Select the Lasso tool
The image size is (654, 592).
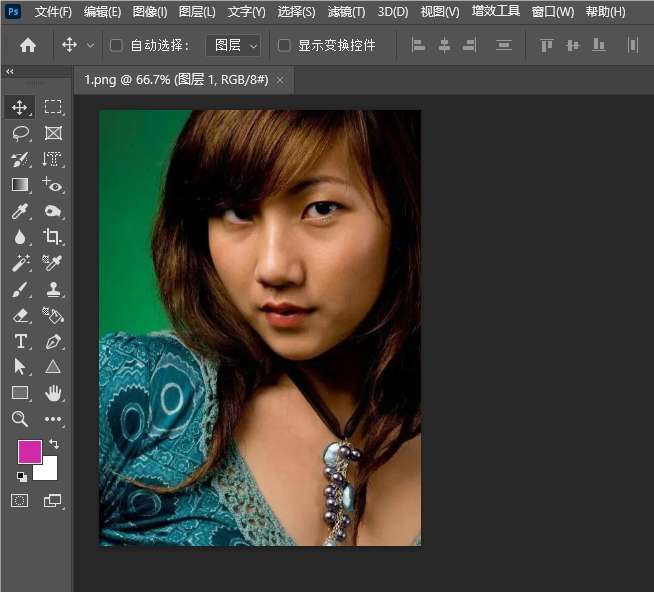tap(20, 133)
